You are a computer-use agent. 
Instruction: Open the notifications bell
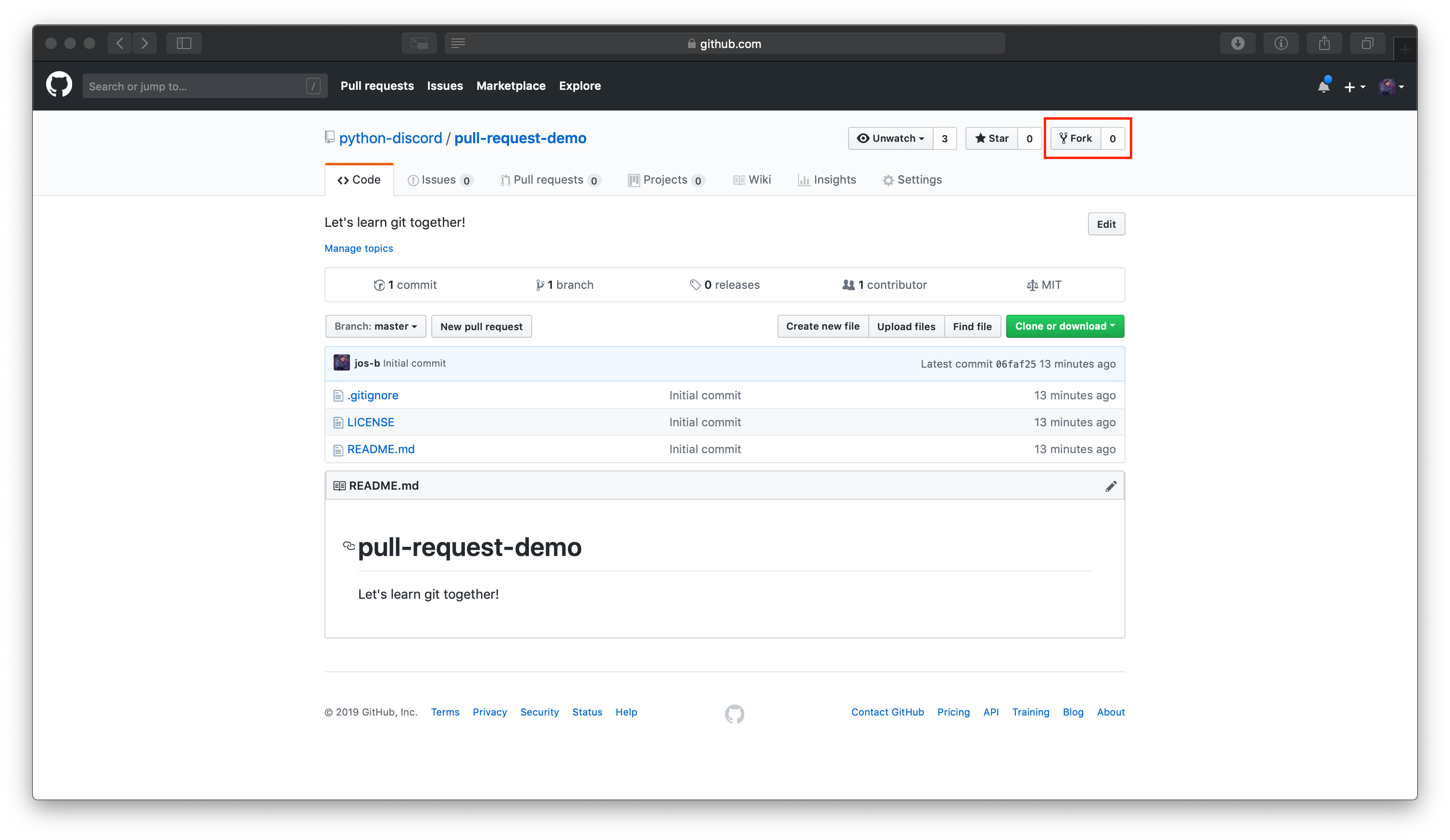pos(1324,86)
